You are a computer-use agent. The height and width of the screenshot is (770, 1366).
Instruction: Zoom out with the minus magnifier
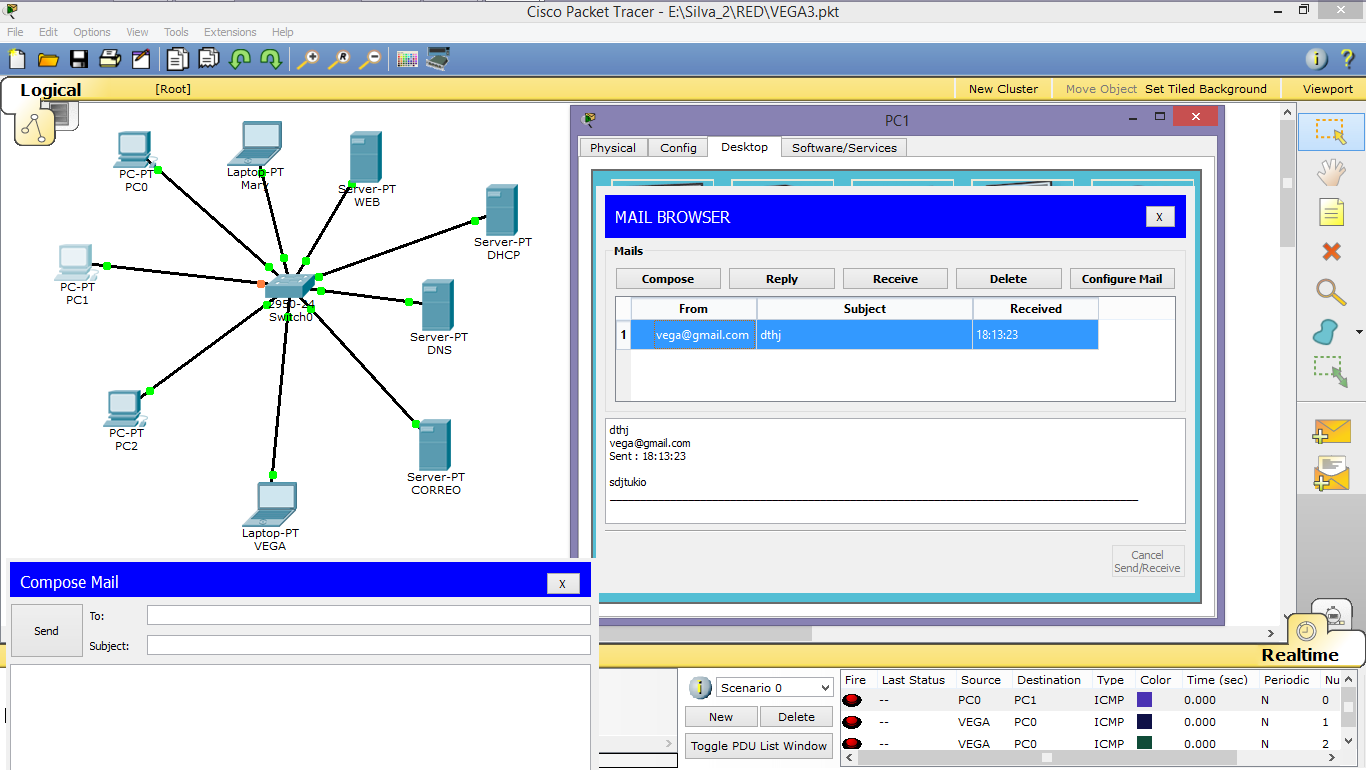tap(370, 59)
